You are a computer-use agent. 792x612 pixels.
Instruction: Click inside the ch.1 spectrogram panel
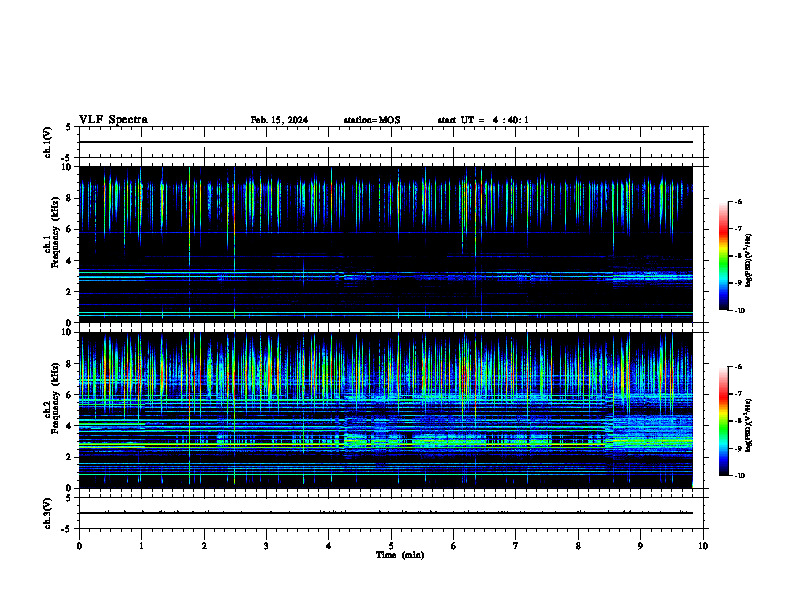point(386,244)
